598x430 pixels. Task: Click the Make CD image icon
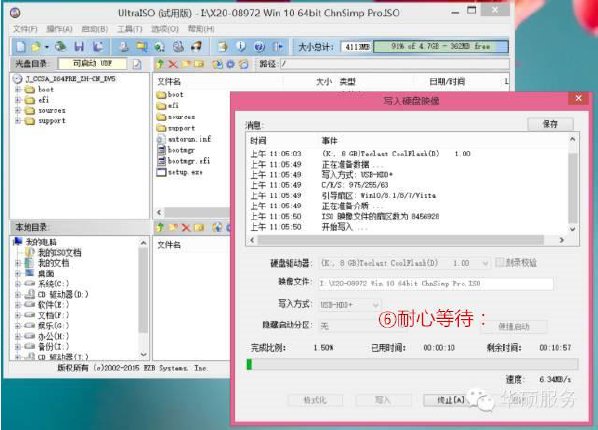123,47
